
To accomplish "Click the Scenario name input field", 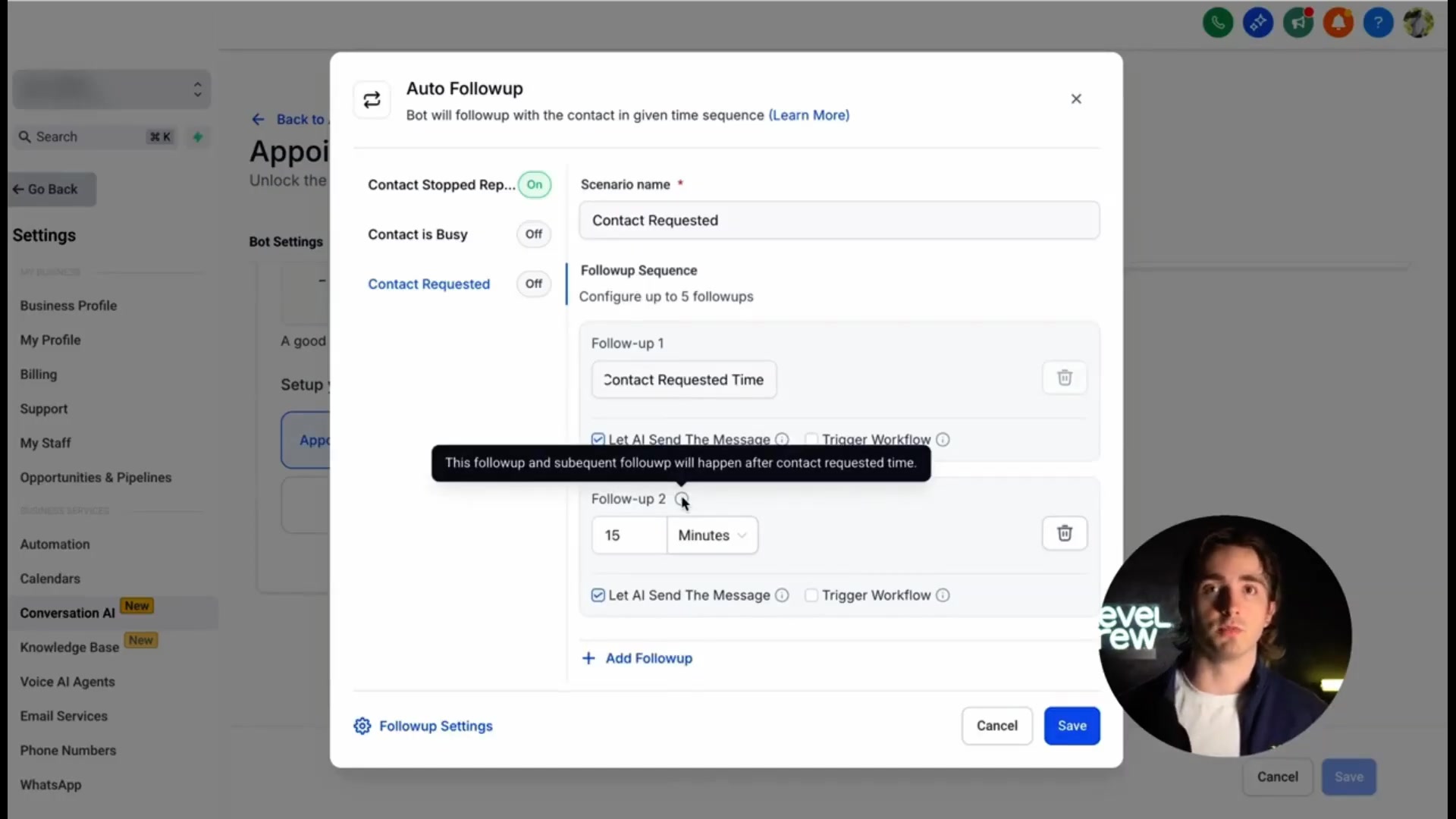I will [839, 221].
